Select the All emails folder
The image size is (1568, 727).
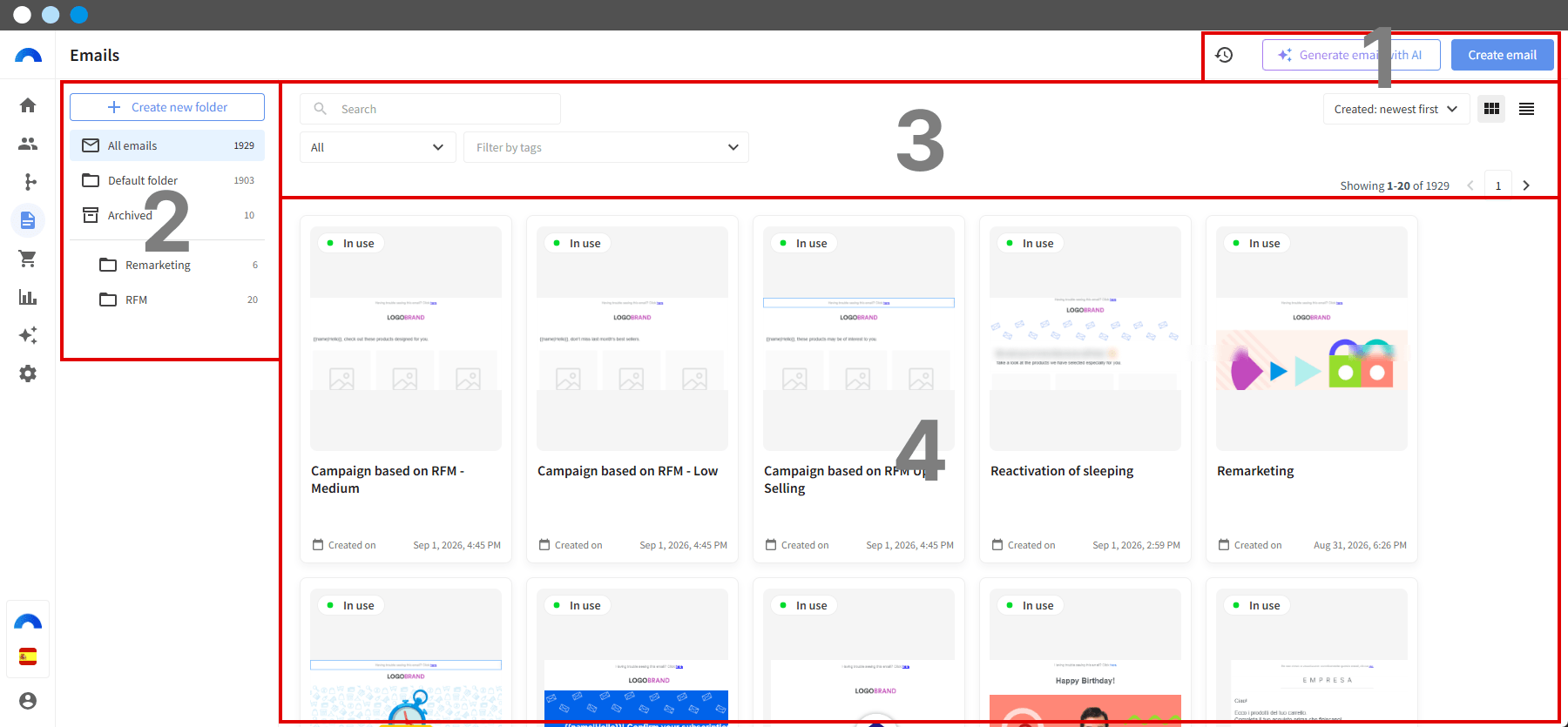167,145
